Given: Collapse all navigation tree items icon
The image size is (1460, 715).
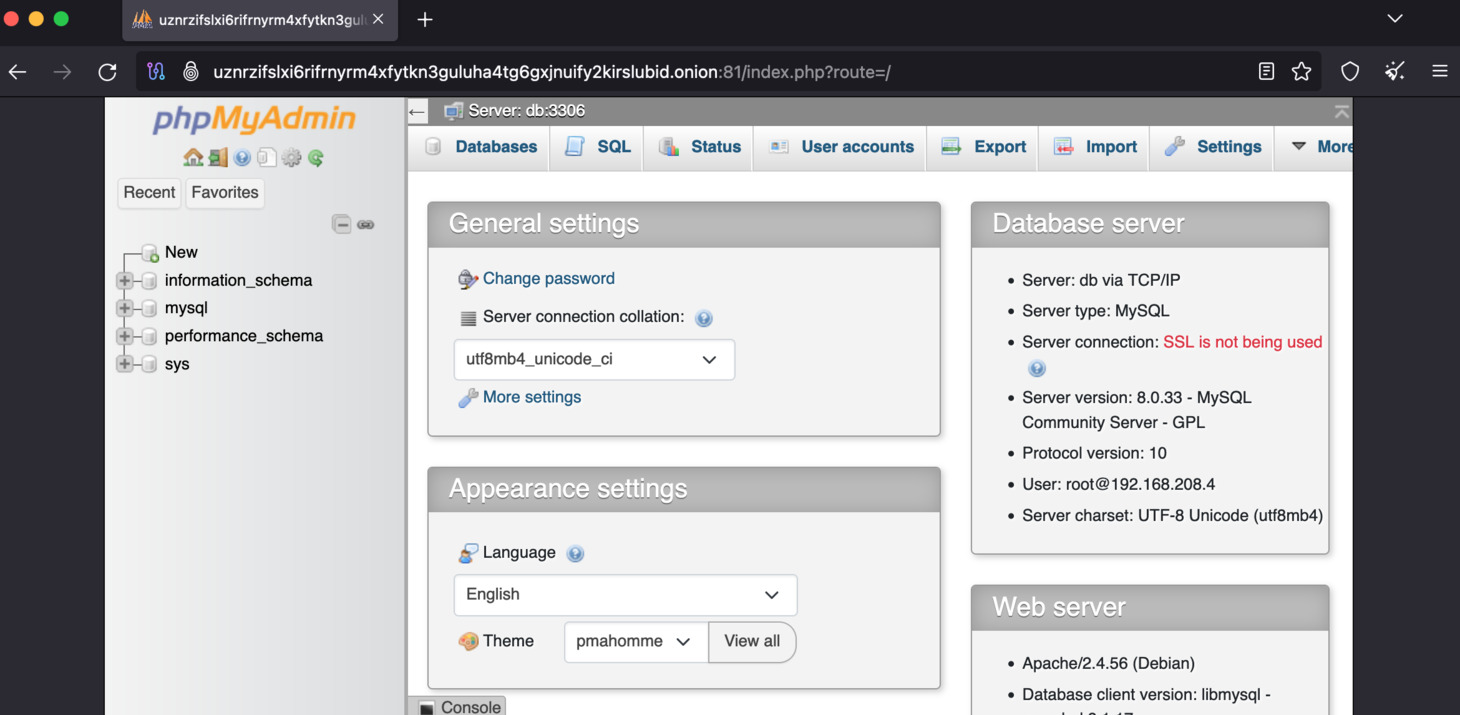Looking at the screenshot, I should [341, 224].
